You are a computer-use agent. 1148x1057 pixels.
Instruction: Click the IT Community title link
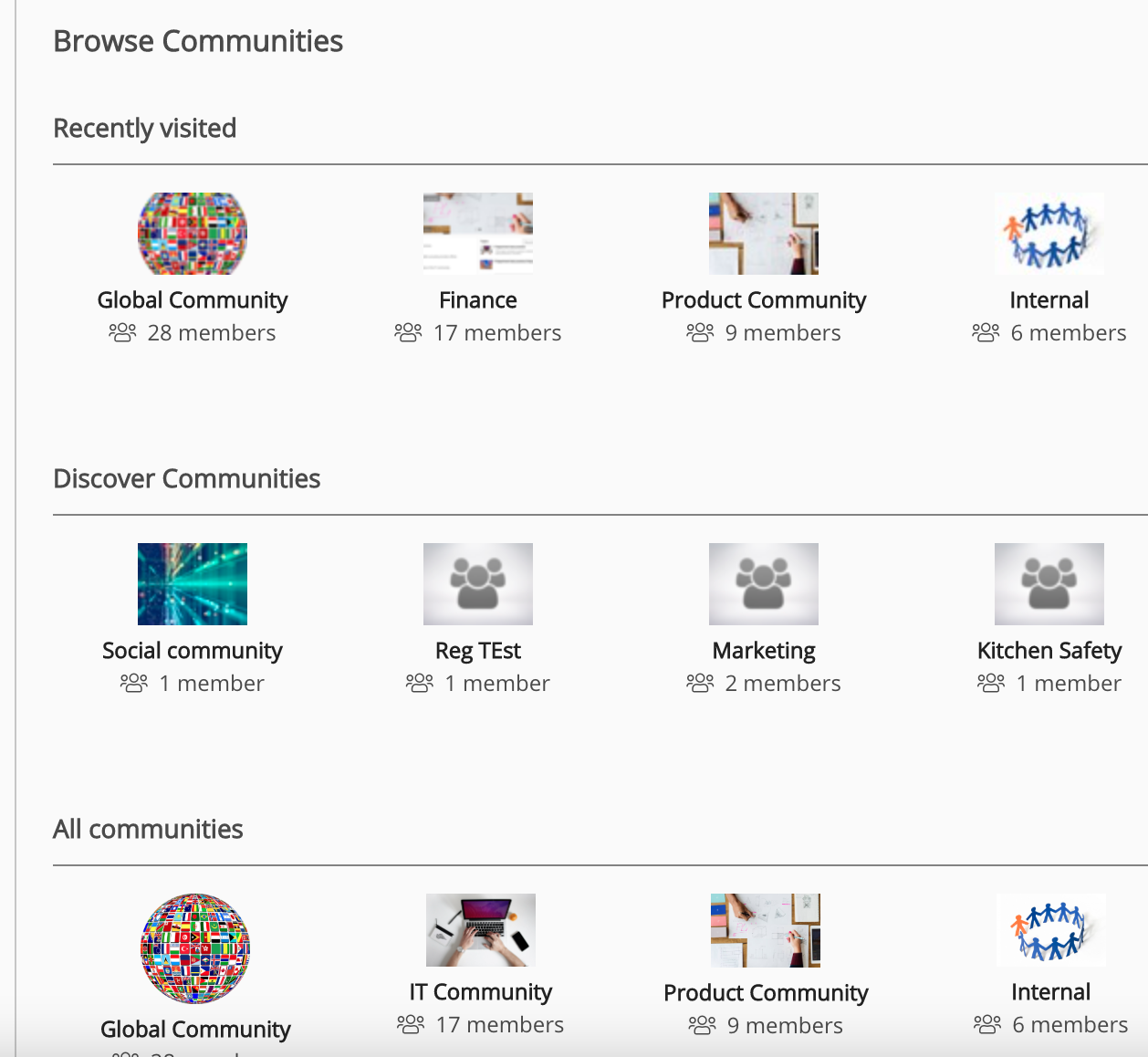[481, 992]
